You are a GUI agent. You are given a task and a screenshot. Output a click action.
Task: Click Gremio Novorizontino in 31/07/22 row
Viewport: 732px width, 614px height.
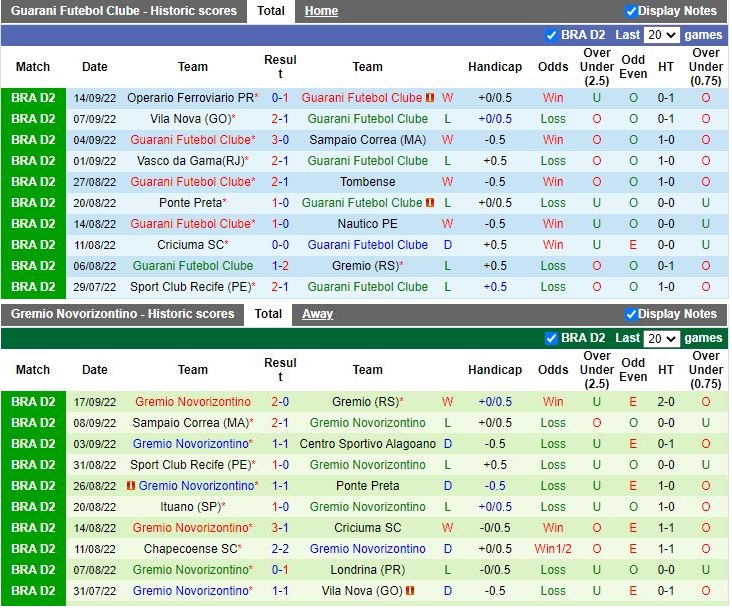click(x=190, y=591)
